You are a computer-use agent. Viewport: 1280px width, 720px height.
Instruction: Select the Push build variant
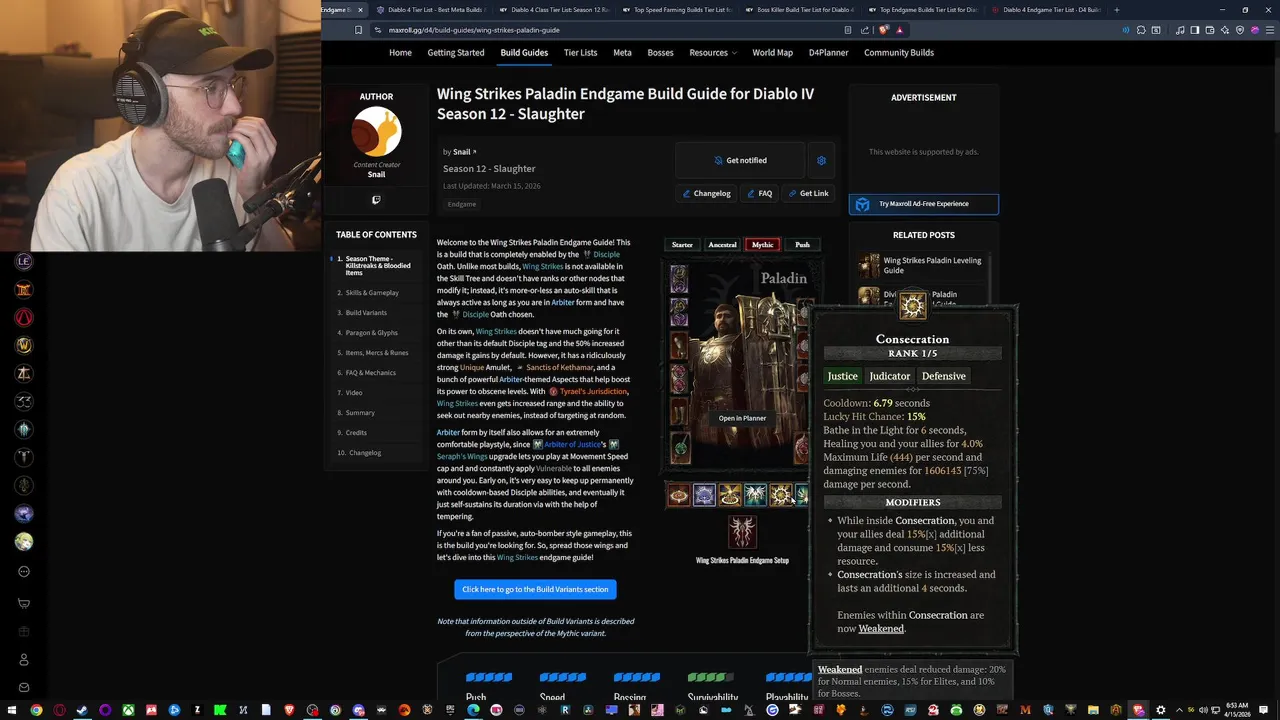pos(802,245)
